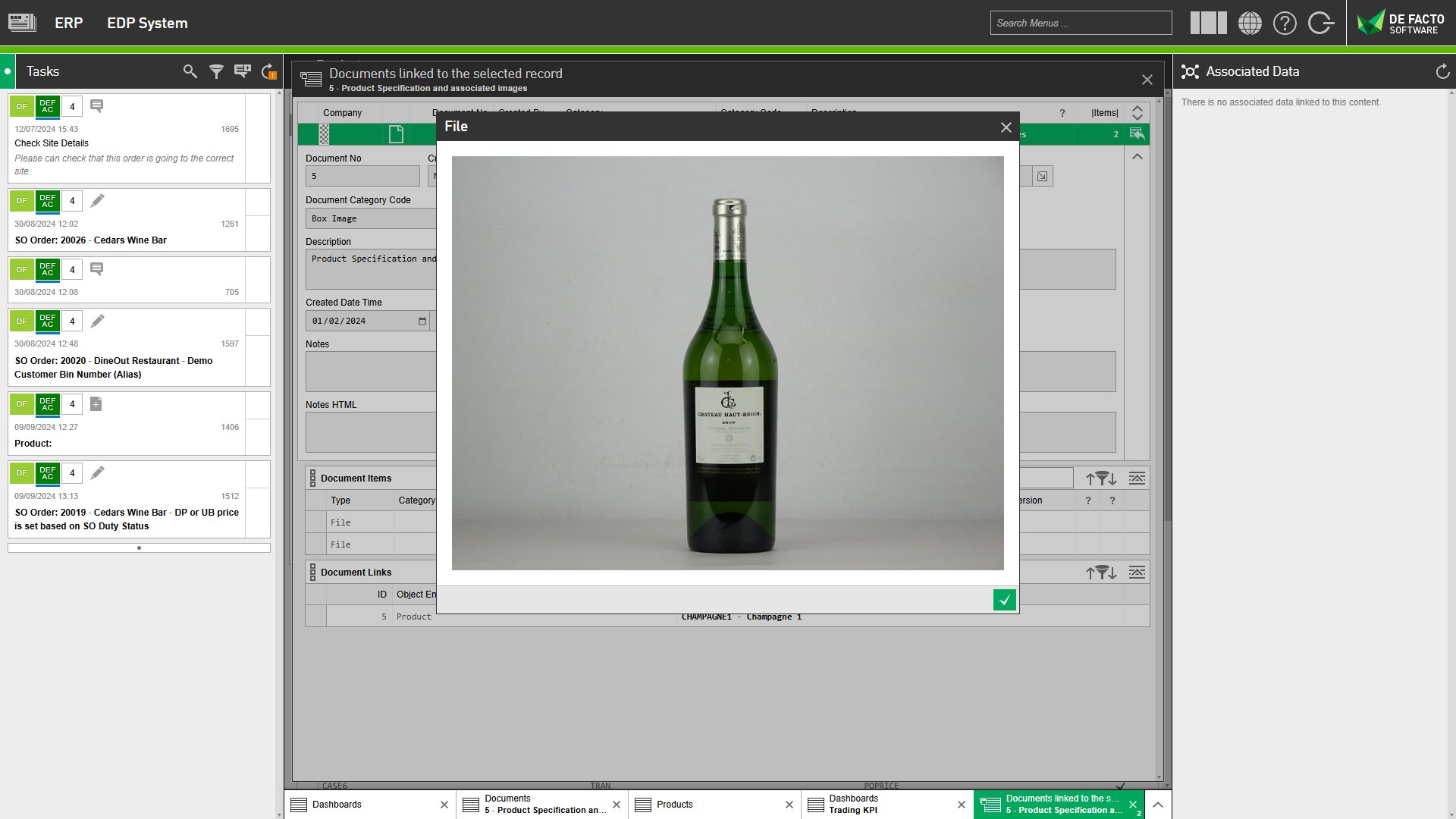Click the Search Menus input field
The height and width of the screenshot is (819, 1456).
(1080, 23)
